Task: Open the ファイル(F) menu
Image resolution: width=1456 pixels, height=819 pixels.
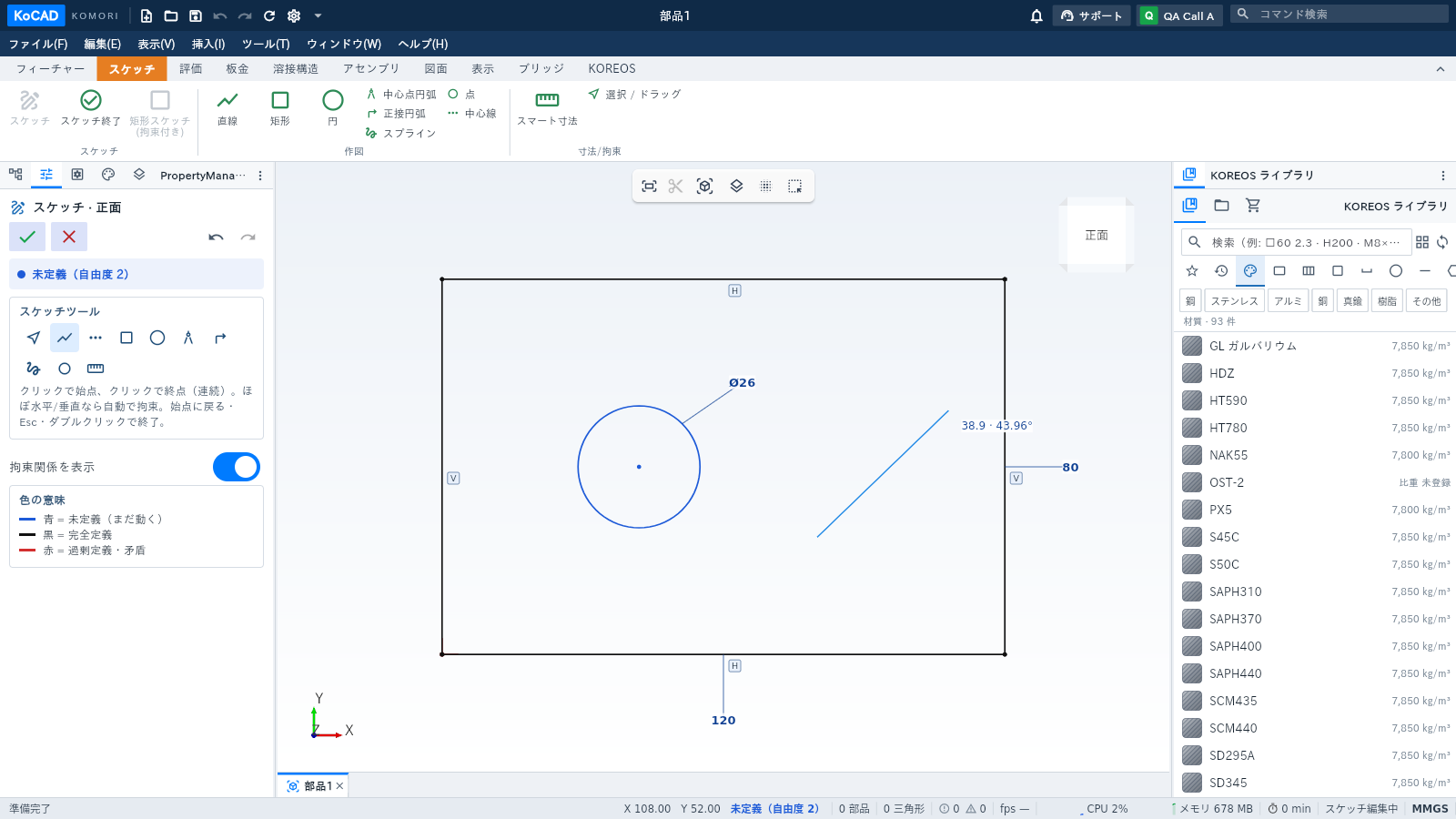Action: pos(38,44)
